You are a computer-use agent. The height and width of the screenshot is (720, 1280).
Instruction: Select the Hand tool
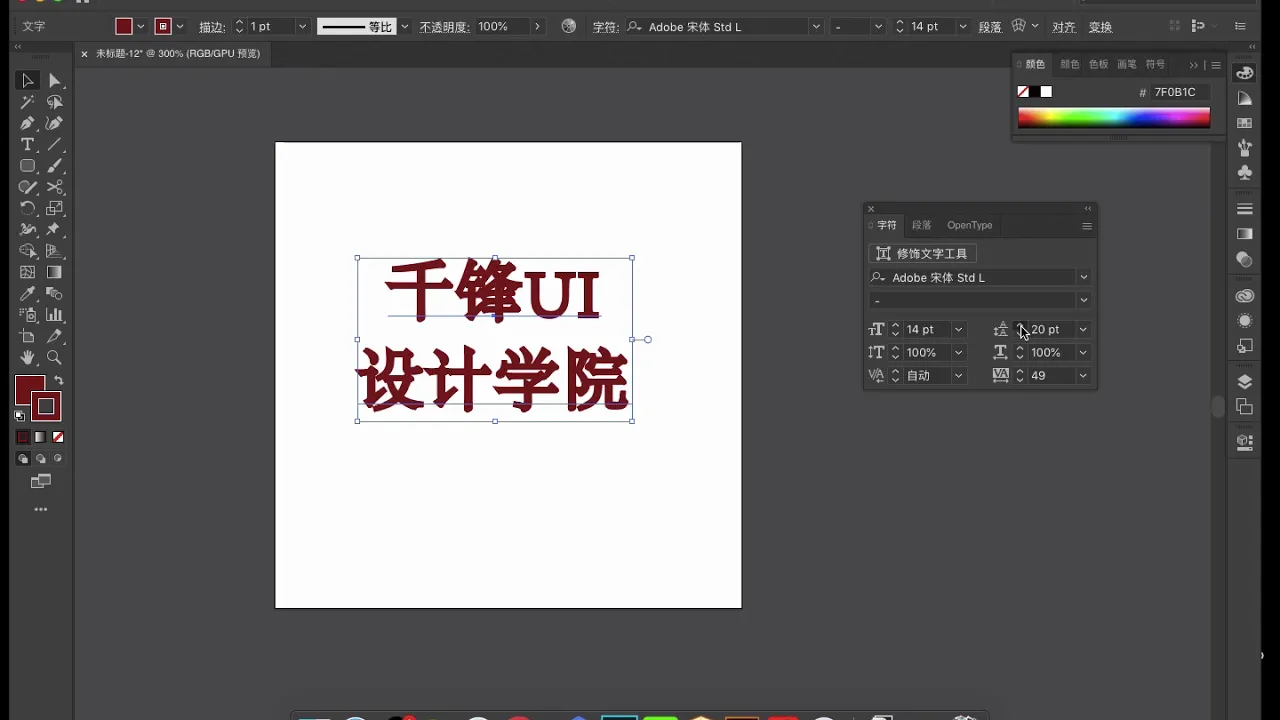(x=28, y=357)
